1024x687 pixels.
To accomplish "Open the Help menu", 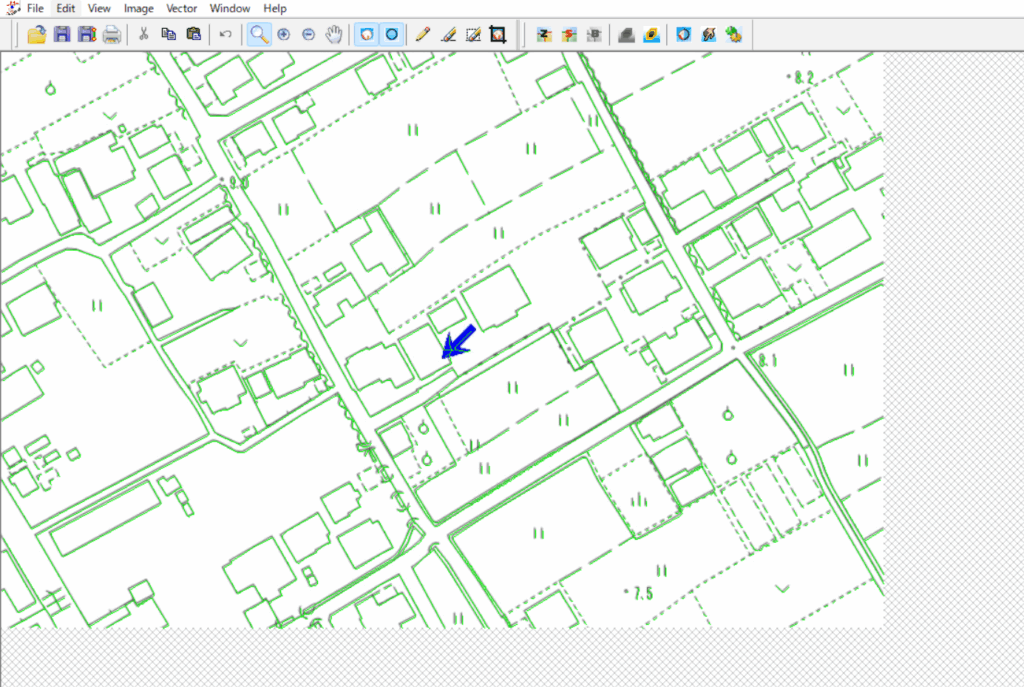I will tap(275, 8).
